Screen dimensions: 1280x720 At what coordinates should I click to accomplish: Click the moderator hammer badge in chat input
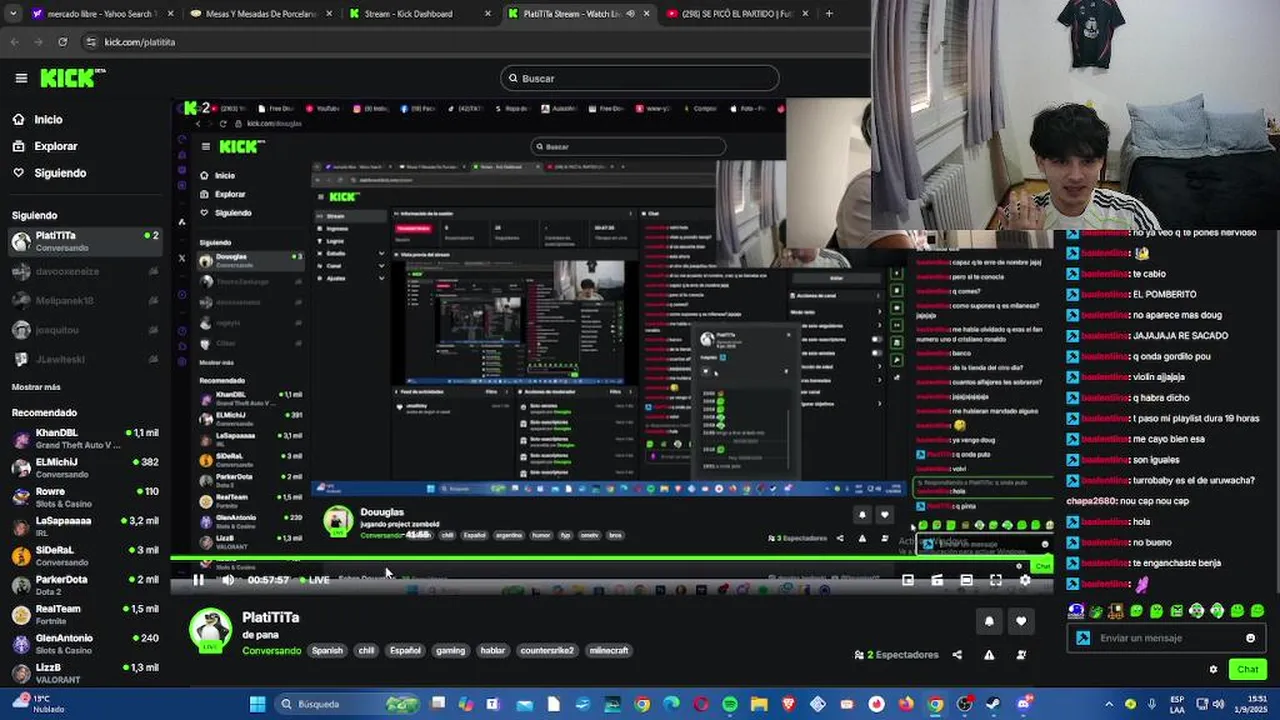coord(1083,638)
